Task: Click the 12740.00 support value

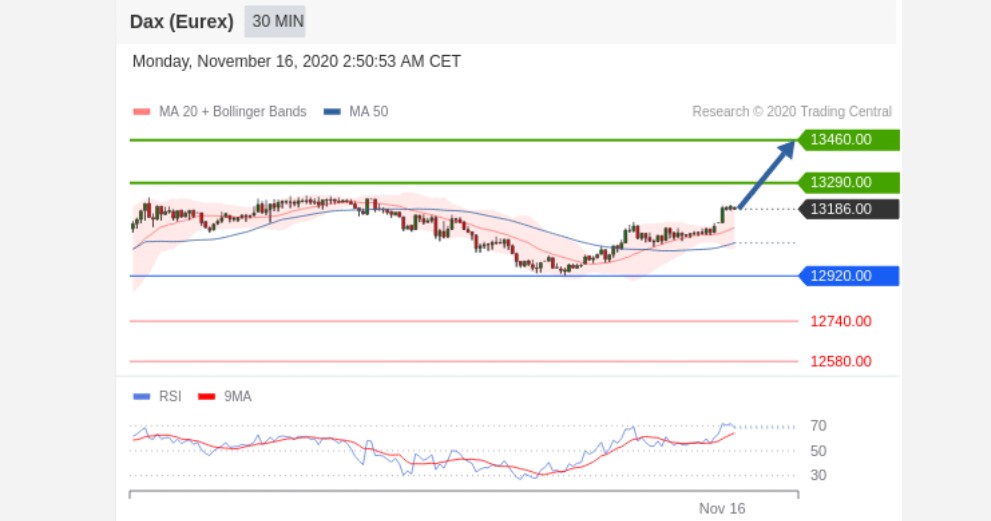Action: coord(841,321)
